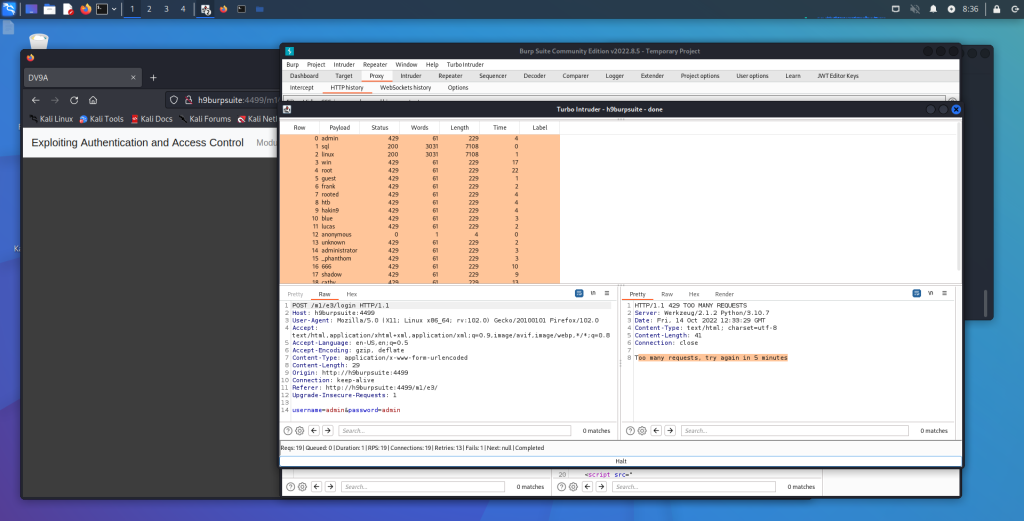Open the response panel hamburger options menu
This screenshot has width=1024, height=521.
(944, 294)
